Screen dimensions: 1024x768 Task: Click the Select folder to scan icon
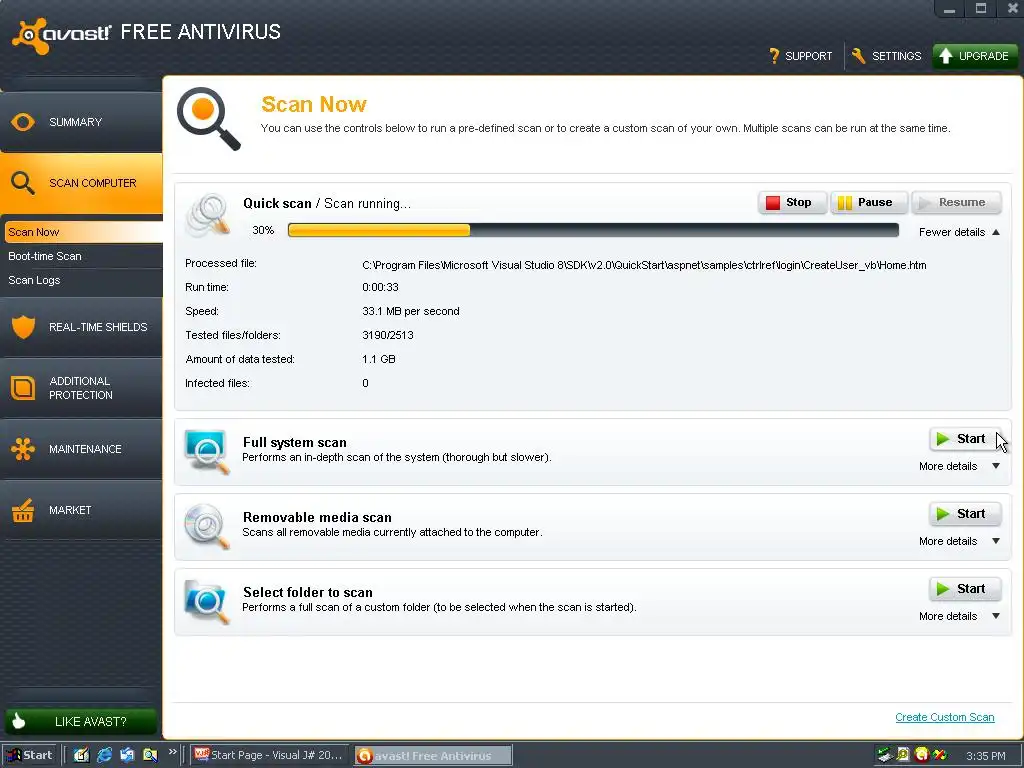tap(207, 601)
